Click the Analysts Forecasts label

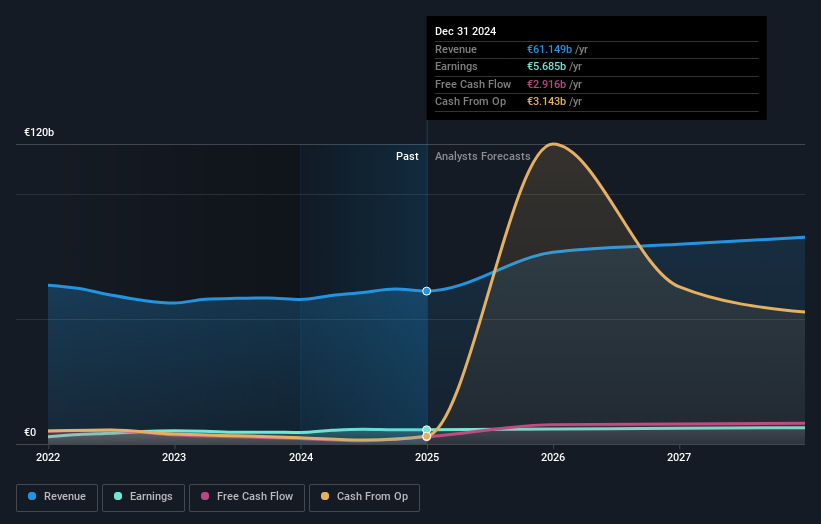[x=482, y=157]
